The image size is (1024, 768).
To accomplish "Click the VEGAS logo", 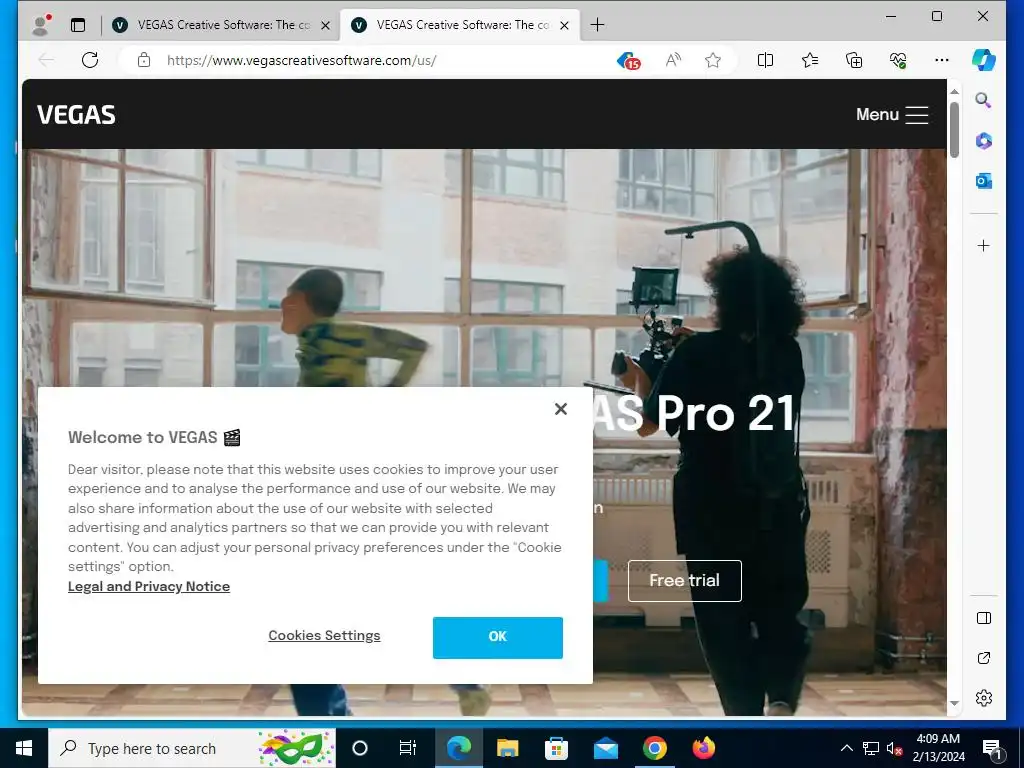I will (76, 115).
